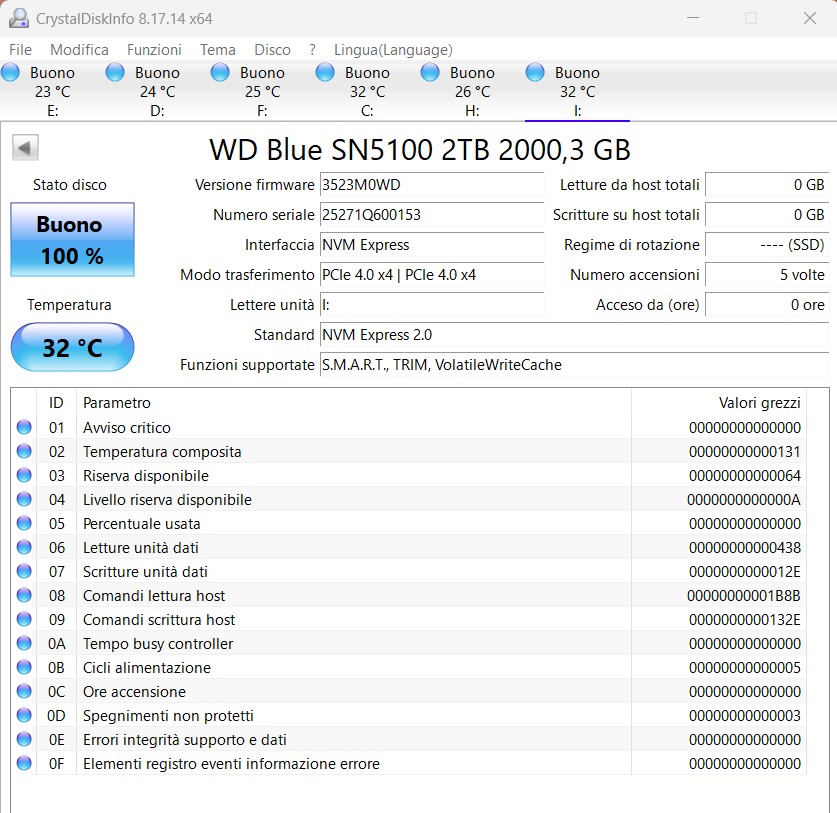Click the Buono 100 % health status button
Viewport: 837px width, 813px height.
pos(70,240)
